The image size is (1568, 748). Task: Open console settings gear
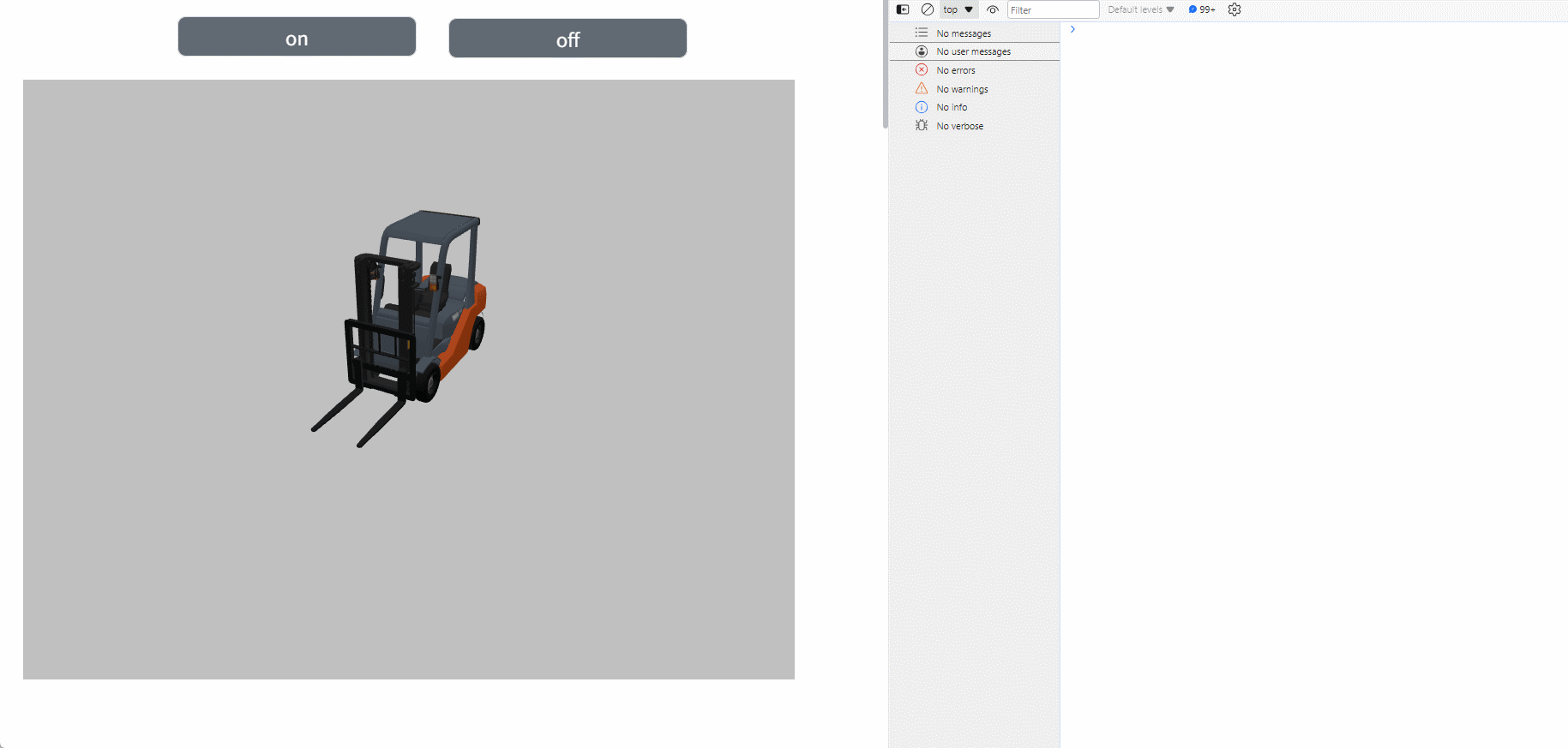coord(1235,9)
